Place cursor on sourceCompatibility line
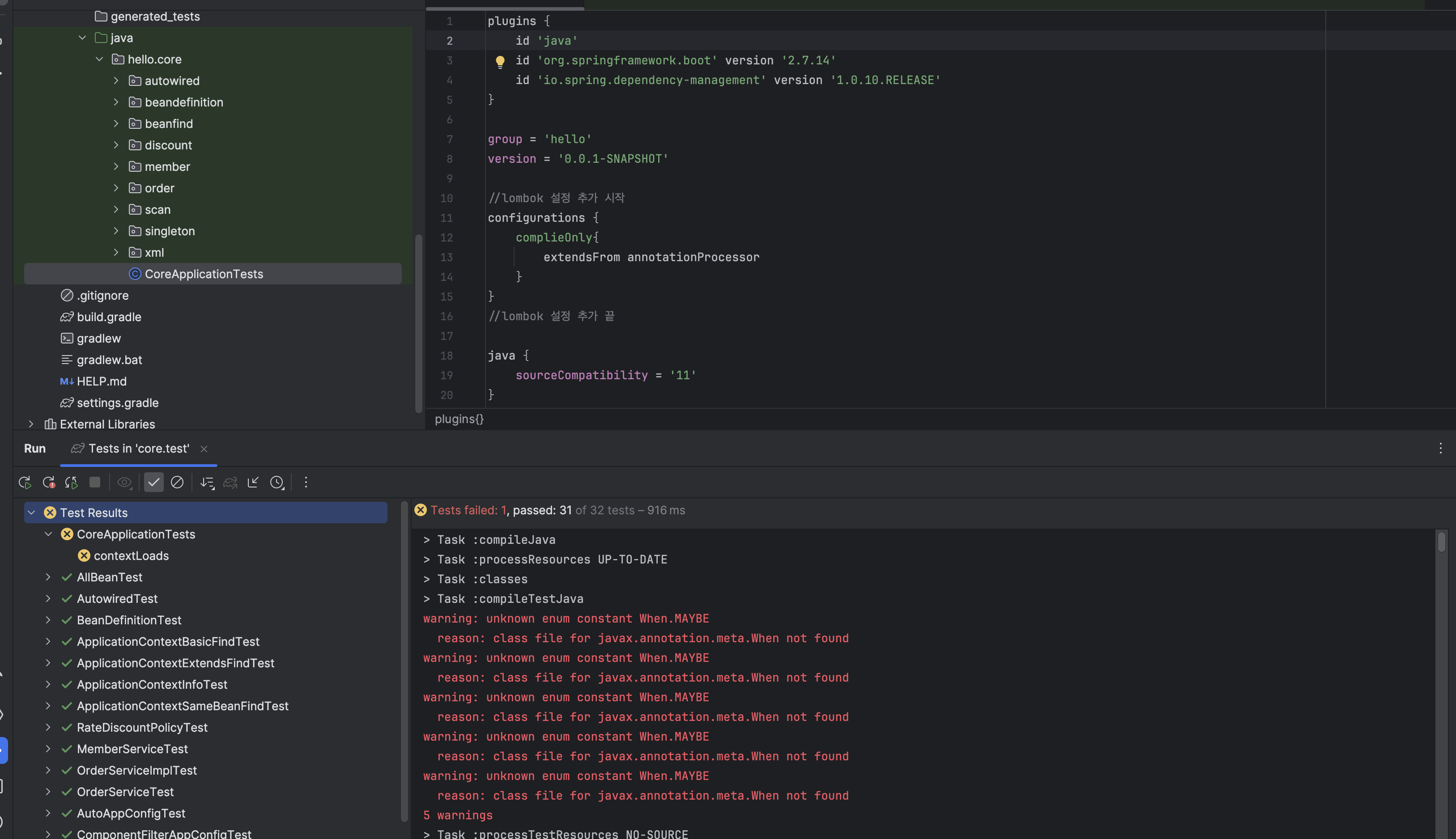This screenshot has width=1456, height=839. (606, 375)
